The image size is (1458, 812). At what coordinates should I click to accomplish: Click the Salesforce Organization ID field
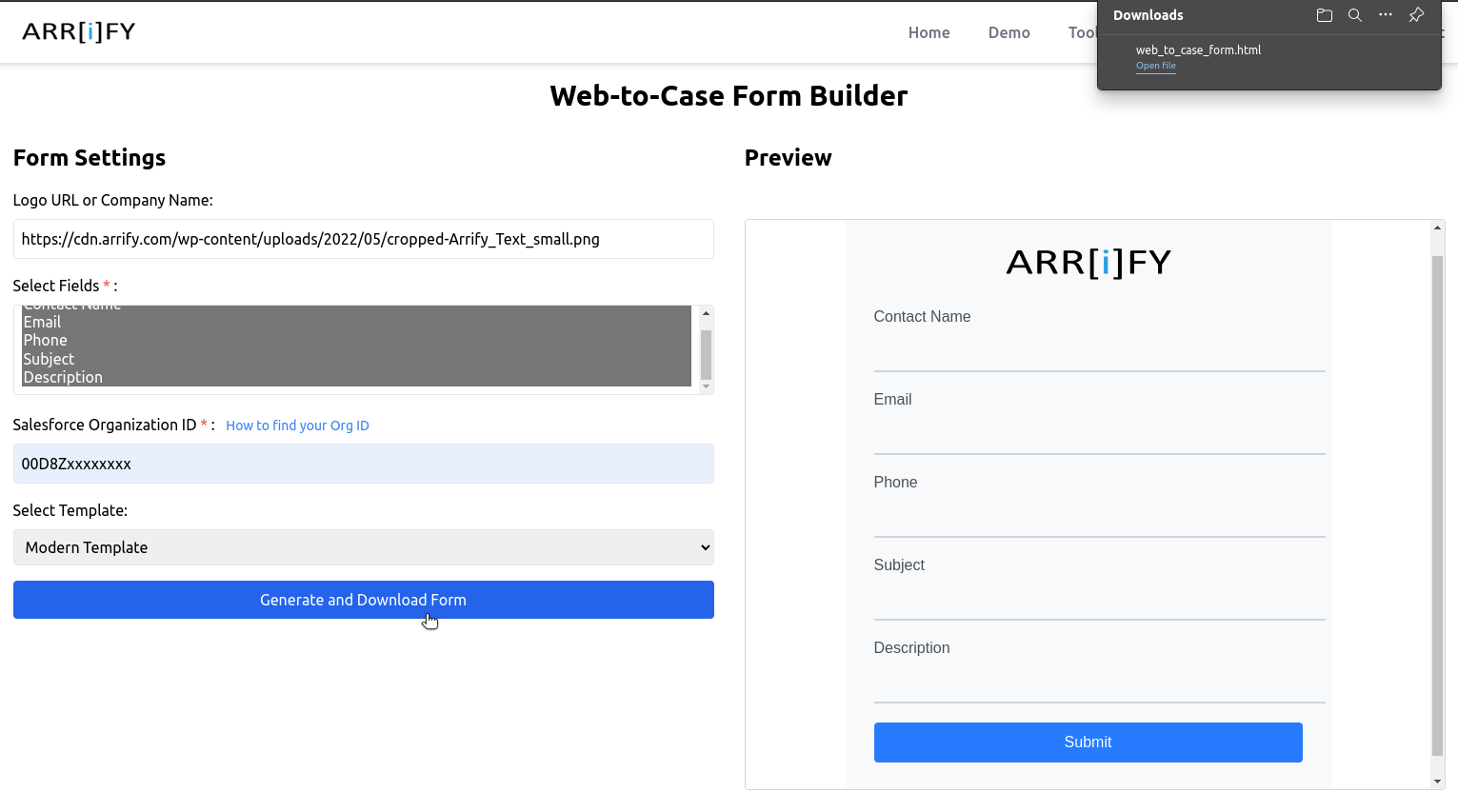click(363, 464)
